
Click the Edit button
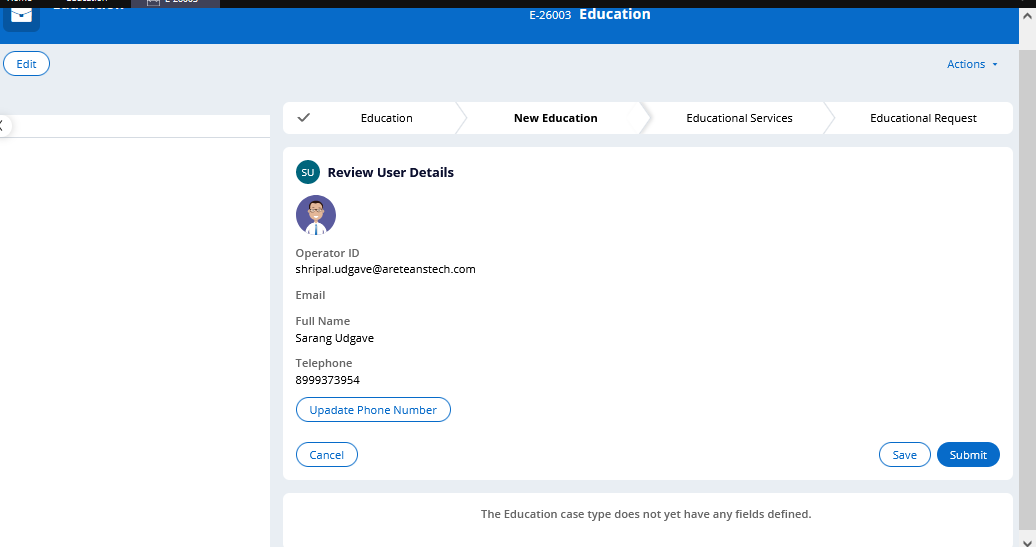(x=26, y=64)
